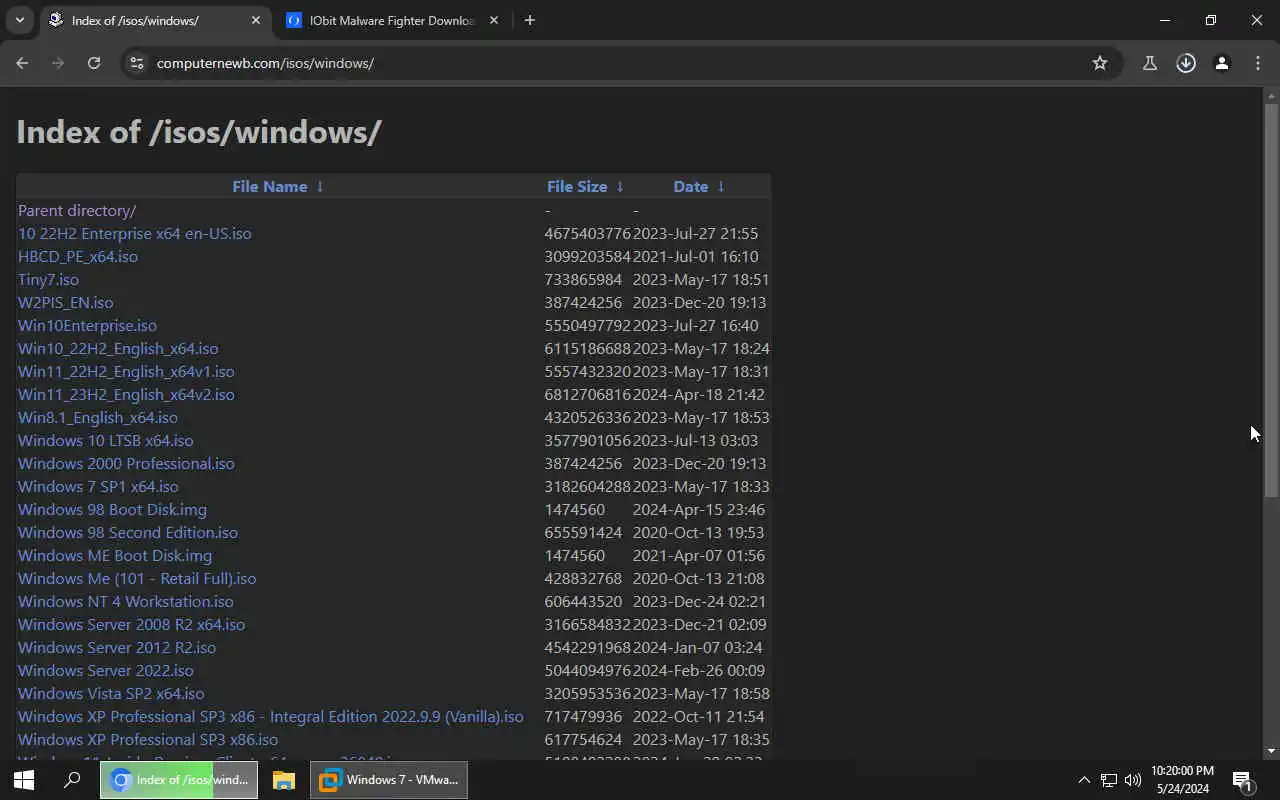Close the IObit Malware Fighter tab

coord(494,20)
